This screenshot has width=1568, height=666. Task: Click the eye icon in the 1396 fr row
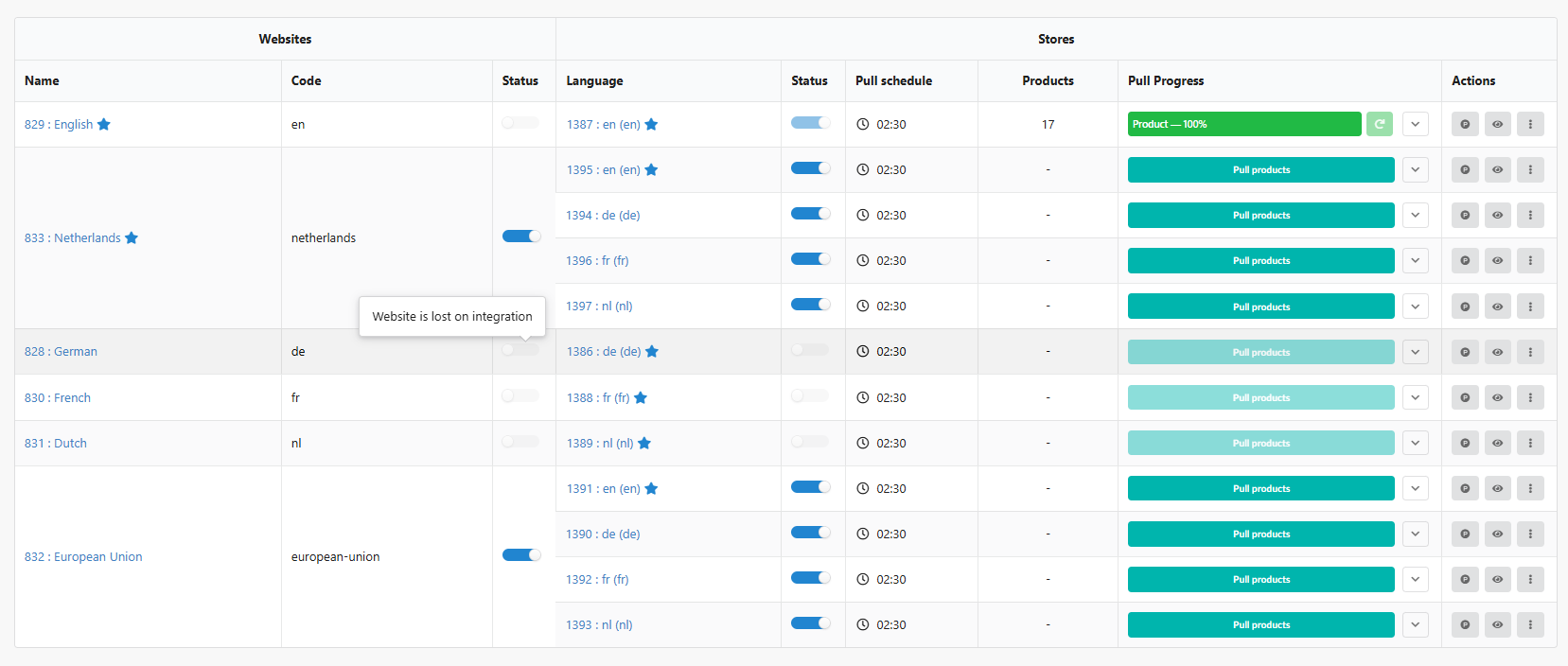1497,260
